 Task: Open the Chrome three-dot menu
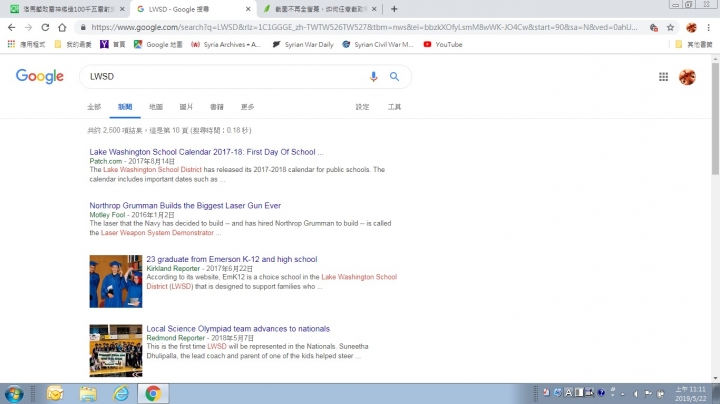[709, 28]
